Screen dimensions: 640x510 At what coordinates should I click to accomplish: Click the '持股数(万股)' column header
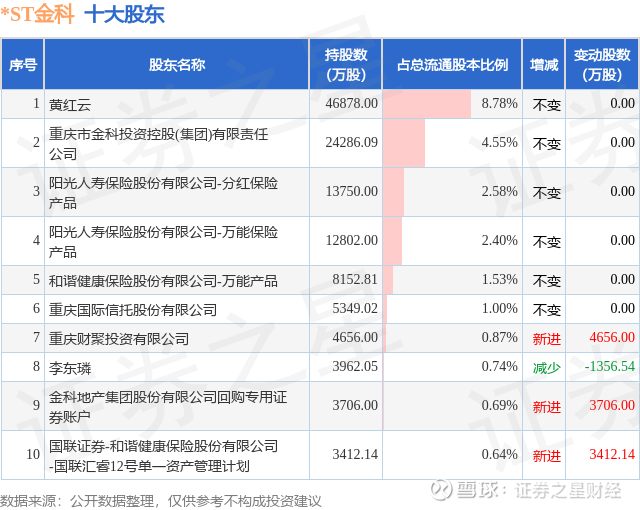pyautogui.click(x=346, y=64)
